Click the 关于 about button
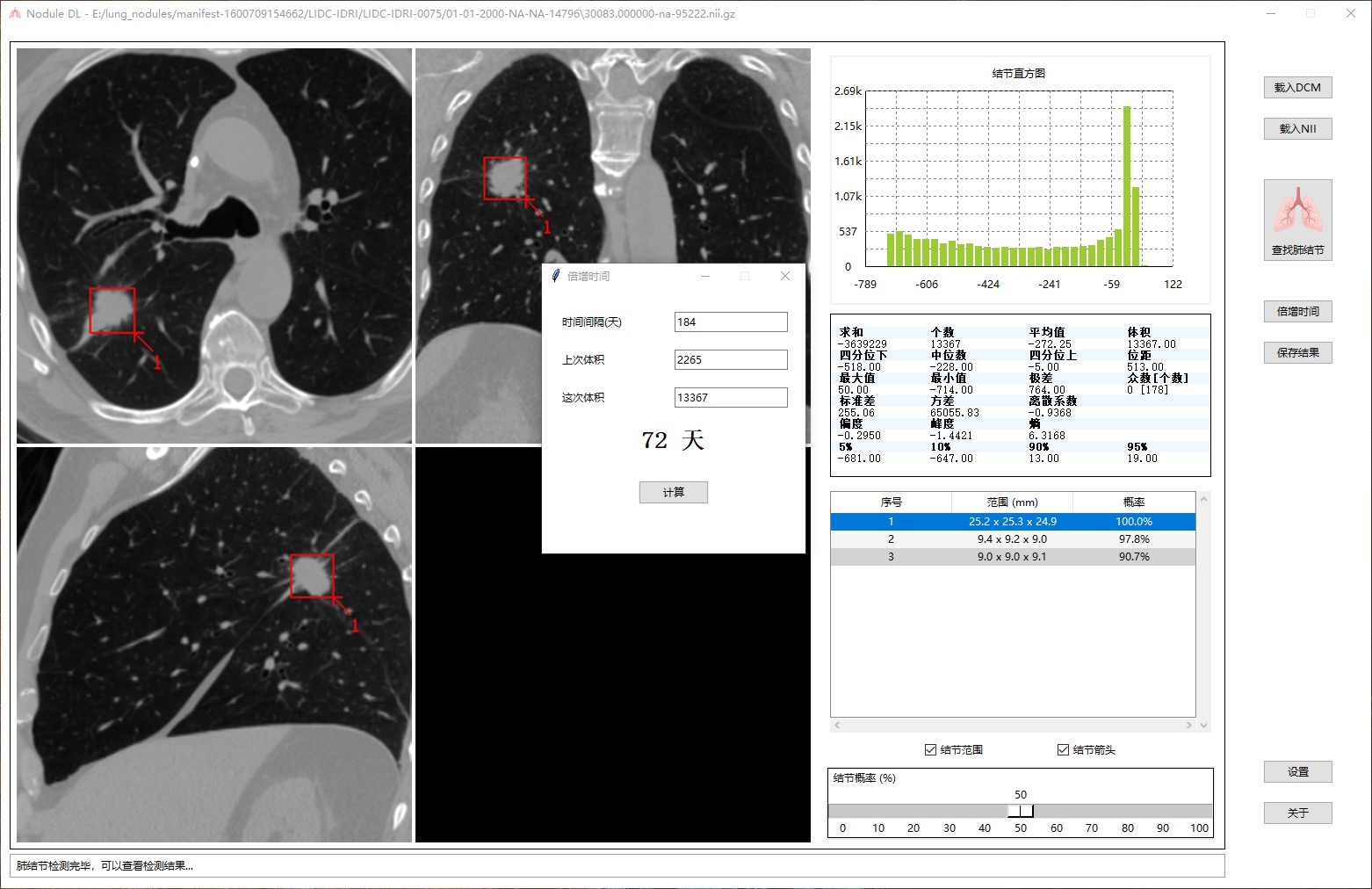Viewport: 1372px width, 889px height. point(1297,813)
